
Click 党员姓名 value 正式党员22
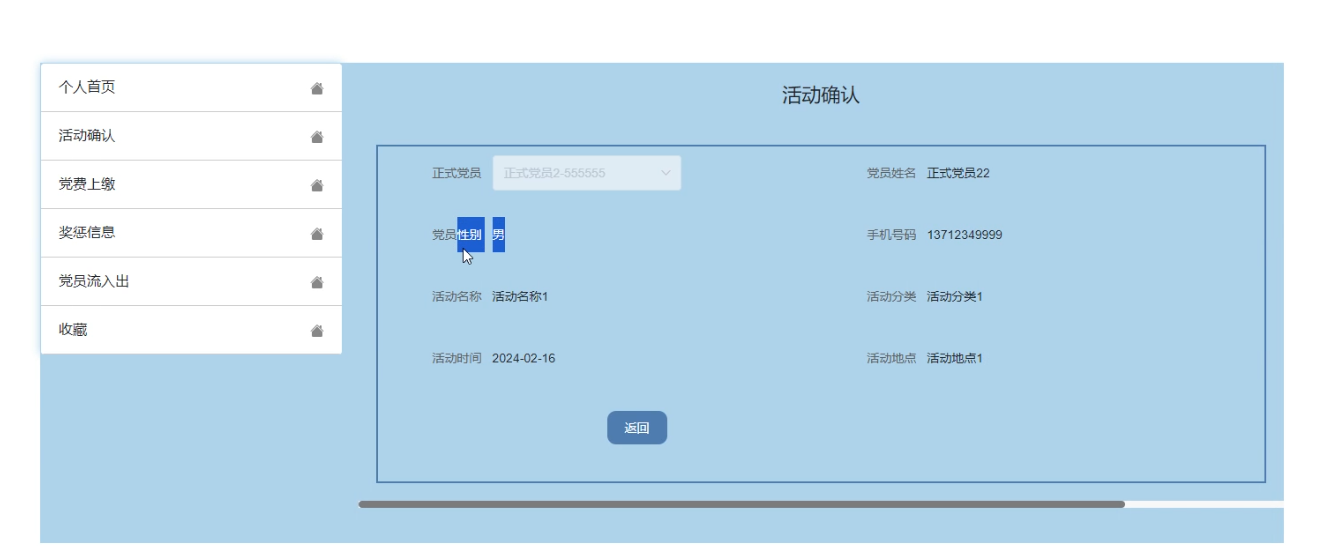(958, 173)
